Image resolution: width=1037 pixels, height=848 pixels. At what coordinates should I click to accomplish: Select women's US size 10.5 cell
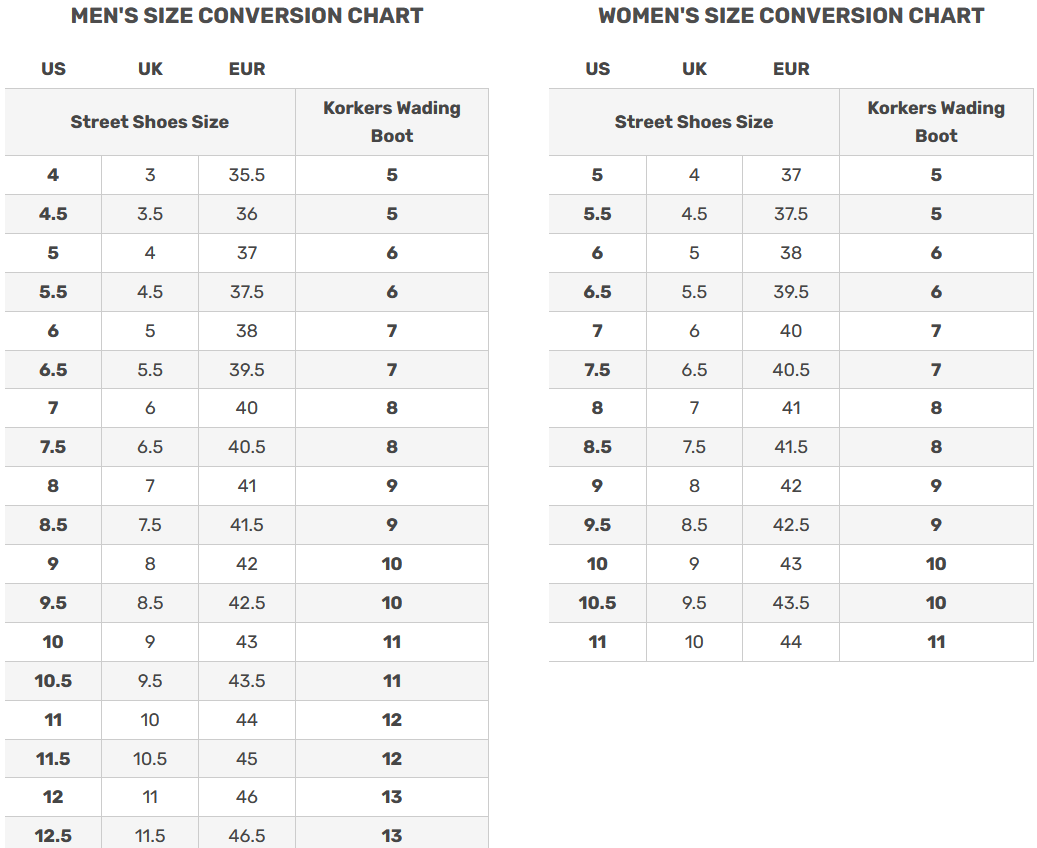(x=597, y=603)
